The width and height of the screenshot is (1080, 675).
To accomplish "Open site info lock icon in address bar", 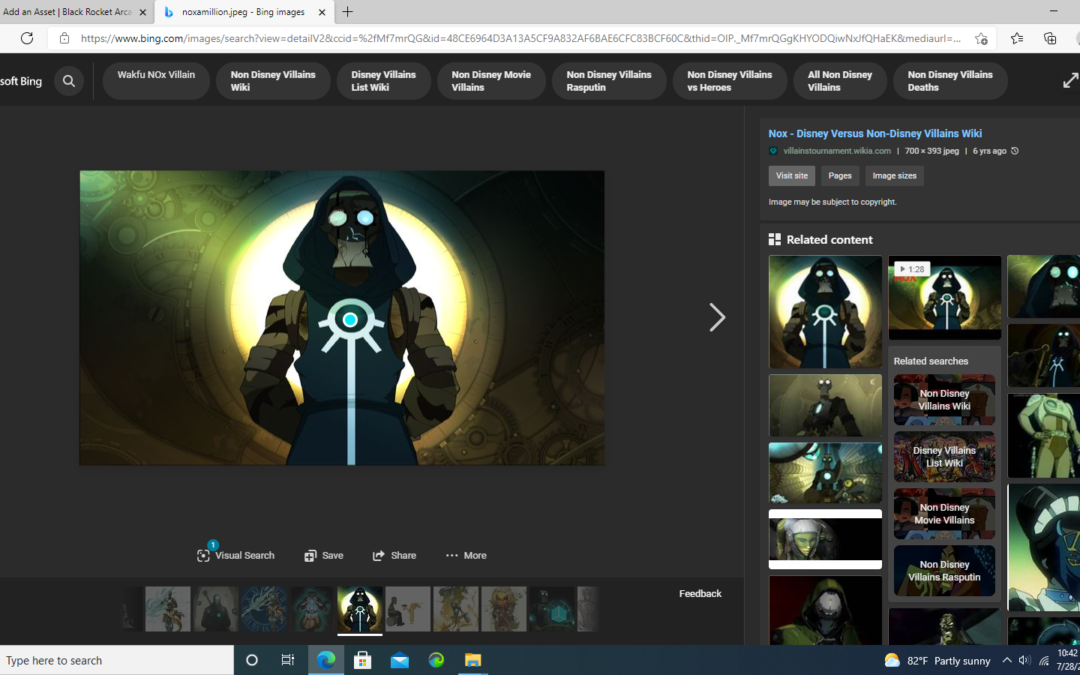I will 64,39.
